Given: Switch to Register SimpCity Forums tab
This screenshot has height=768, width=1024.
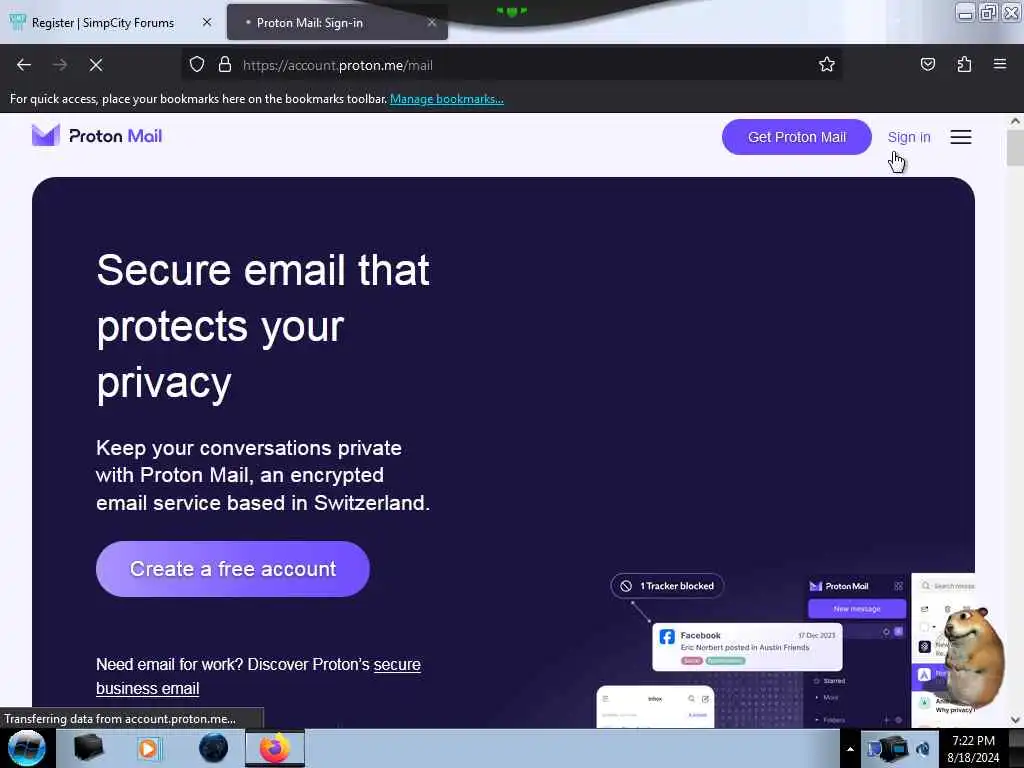Looking at the screenshot, I should [103, 23].
